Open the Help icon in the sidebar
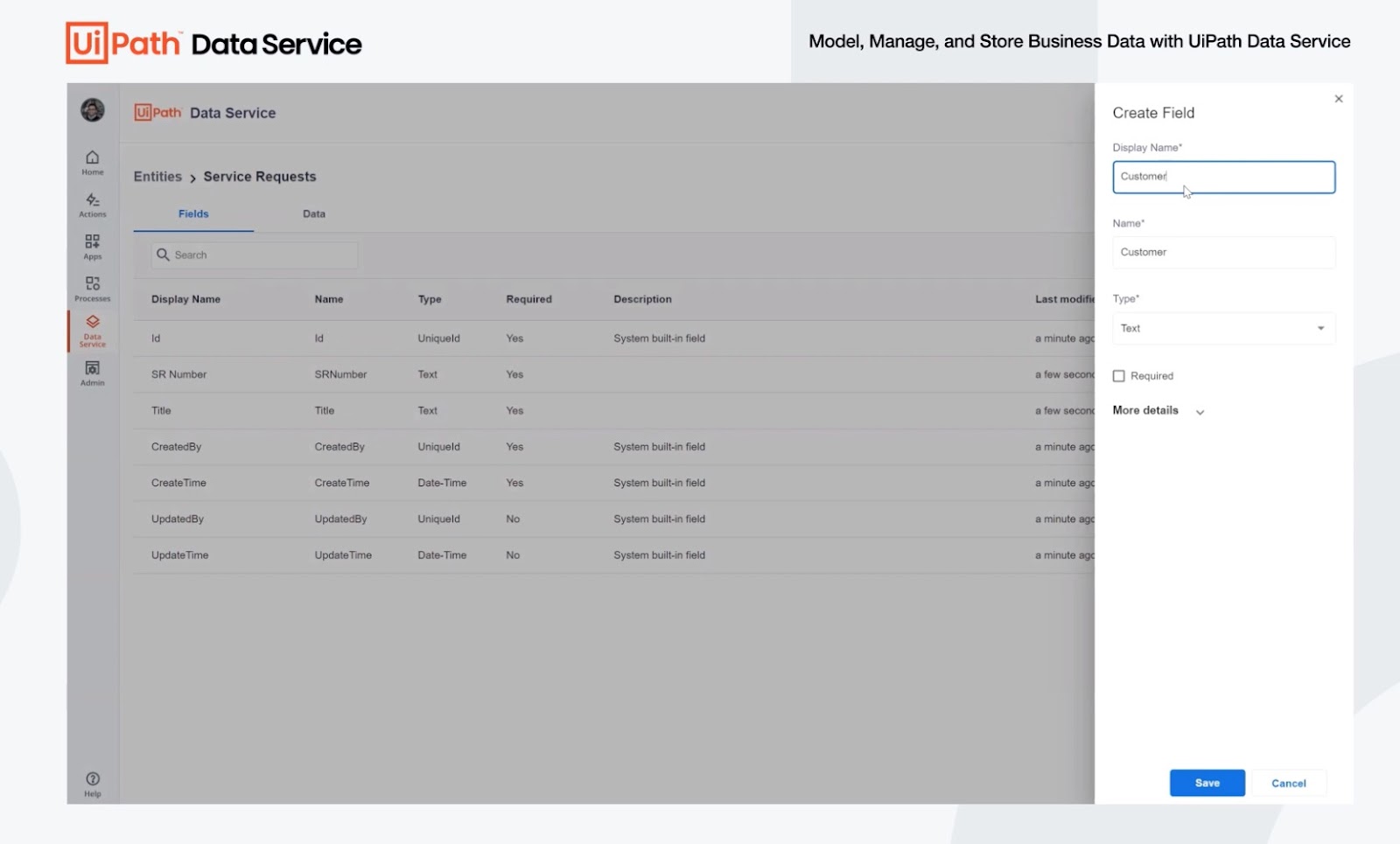The width and height of the screenshot is (1400, 844). tap(92, 784)
